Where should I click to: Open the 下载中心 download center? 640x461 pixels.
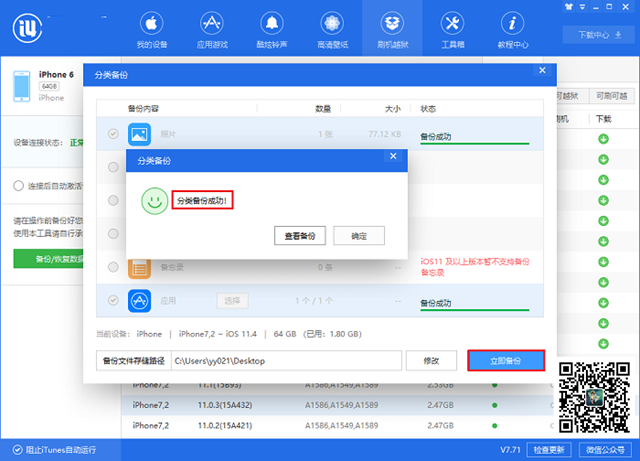pyautogui.click(x=599, y=35)
